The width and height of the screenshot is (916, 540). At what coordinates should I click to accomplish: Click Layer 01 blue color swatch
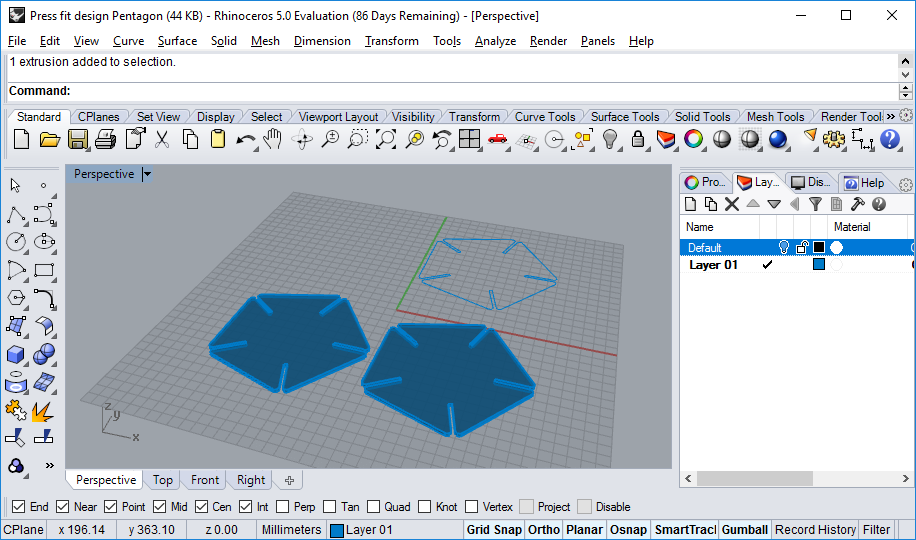(x=819, y=265)
